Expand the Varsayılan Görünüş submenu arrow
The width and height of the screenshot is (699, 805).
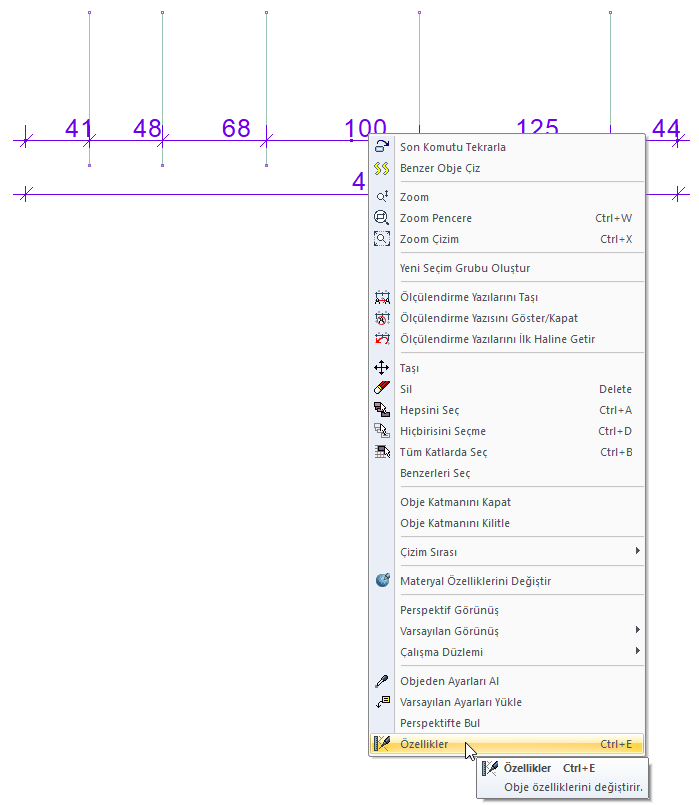point(637,630)
